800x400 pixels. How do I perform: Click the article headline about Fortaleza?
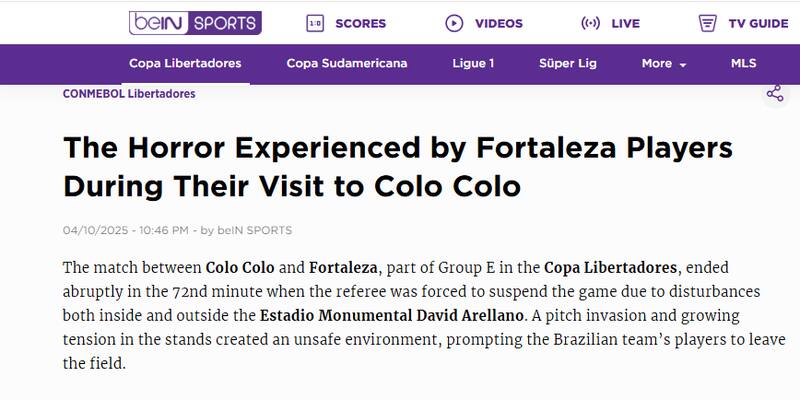click(x=398, y=167)
